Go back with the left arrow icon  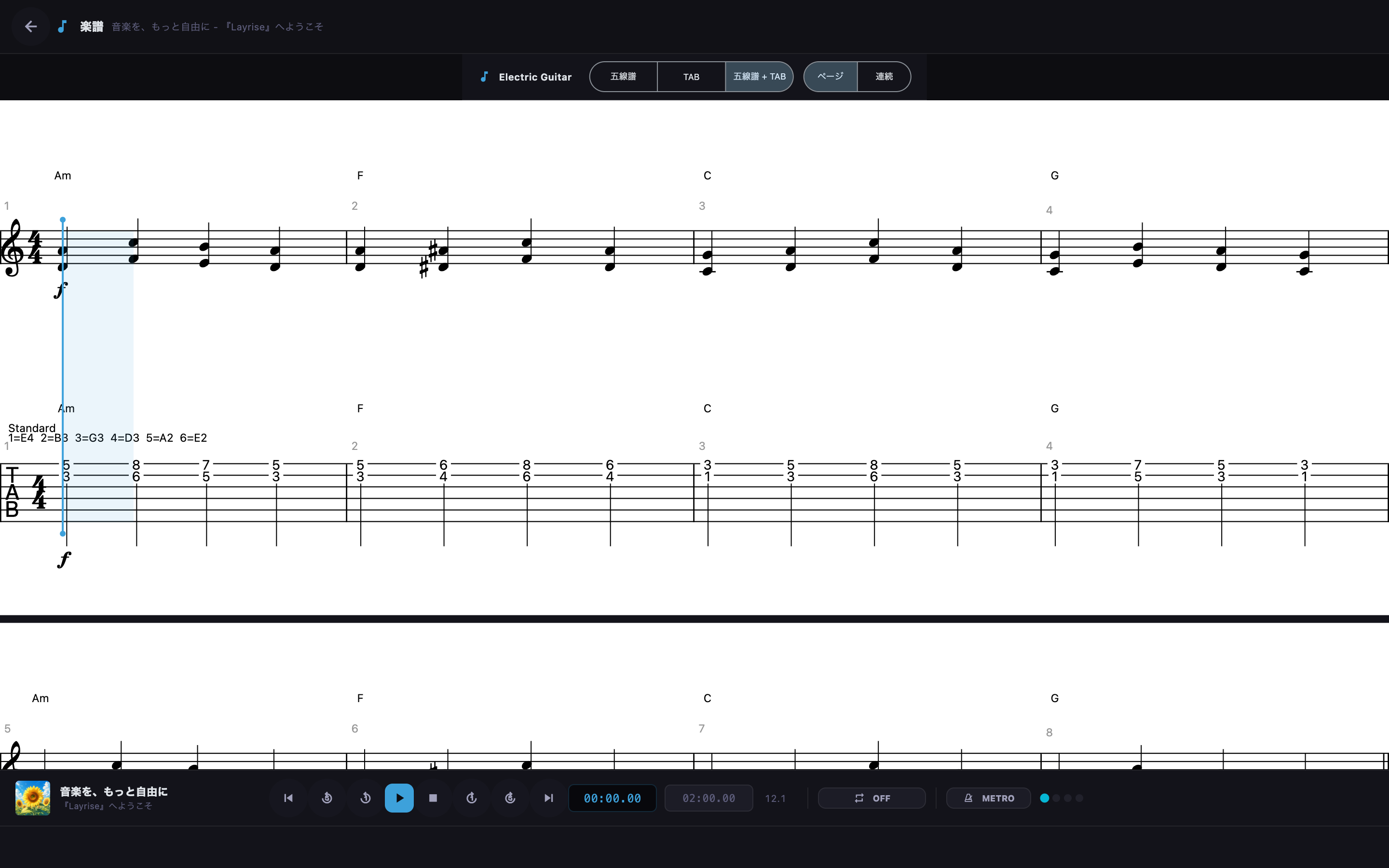coord(30,27)
